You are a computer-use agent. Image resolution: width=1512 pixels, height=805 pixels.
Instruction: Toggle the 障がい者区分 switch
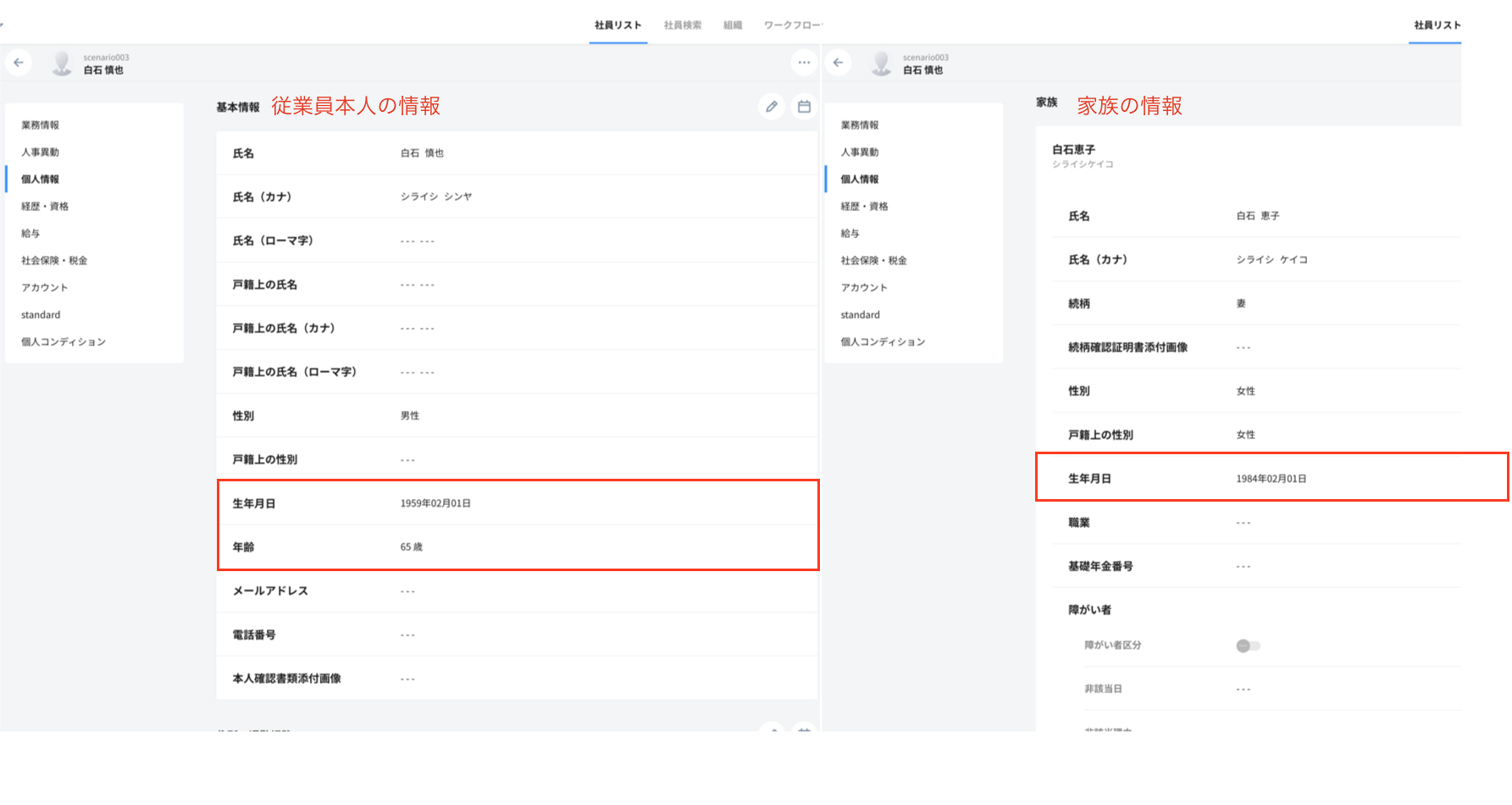1248,646
